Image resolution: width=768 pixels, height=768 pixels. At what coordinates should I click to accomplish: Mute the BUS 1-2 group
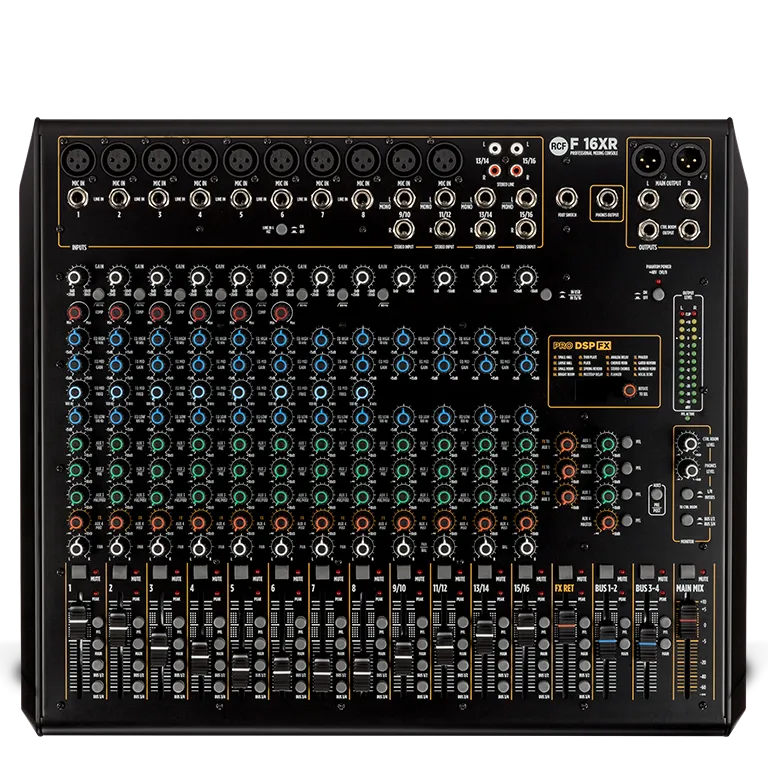[x=606, y=572]
